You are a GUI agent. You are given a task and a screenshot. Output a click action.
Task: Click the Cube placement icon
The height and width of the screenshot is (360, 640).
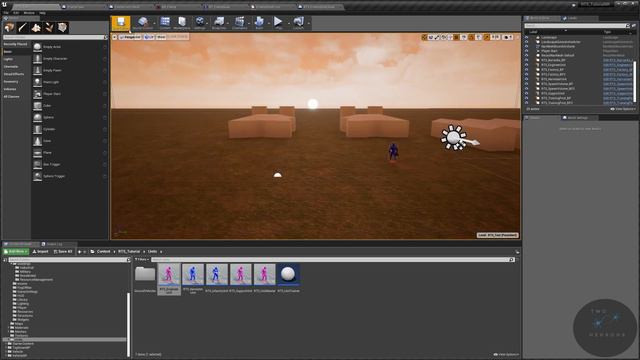[38, 106]
